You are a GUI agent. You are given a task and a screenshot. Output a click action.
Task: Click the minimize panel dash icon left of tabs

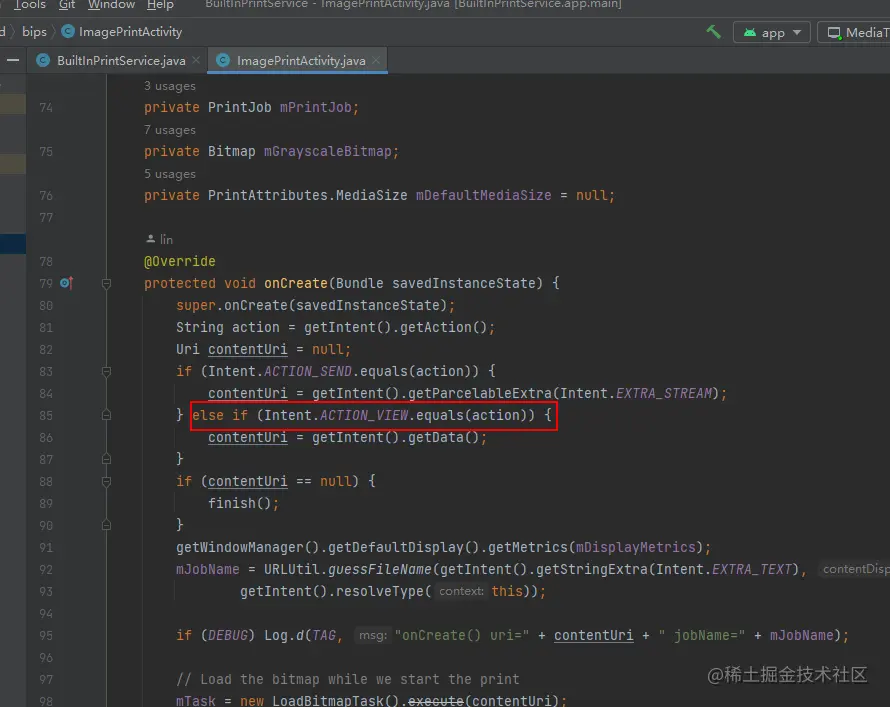[13, 60]
